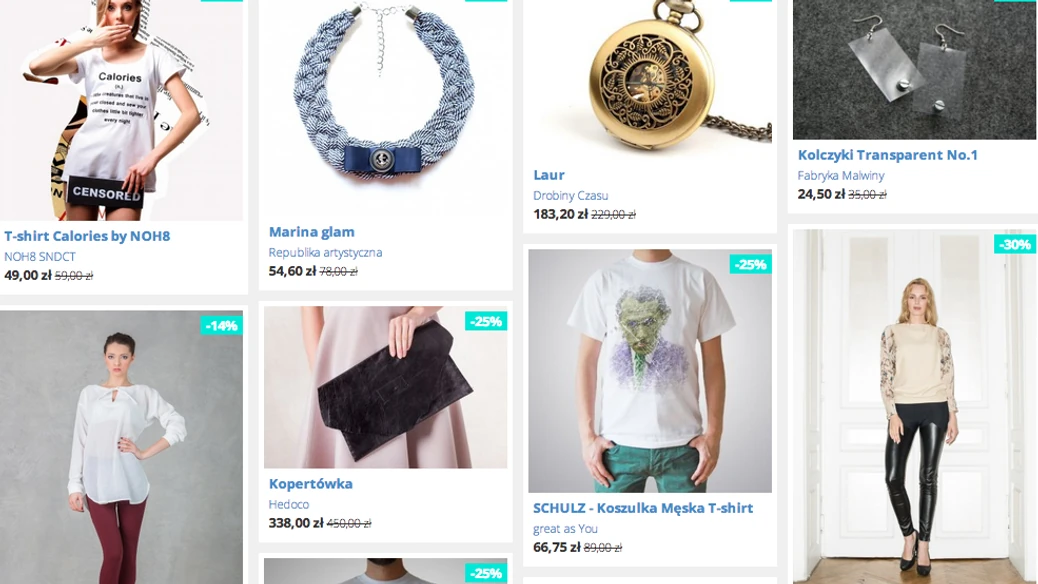View the black envelope clutch photo

[385, 387]
